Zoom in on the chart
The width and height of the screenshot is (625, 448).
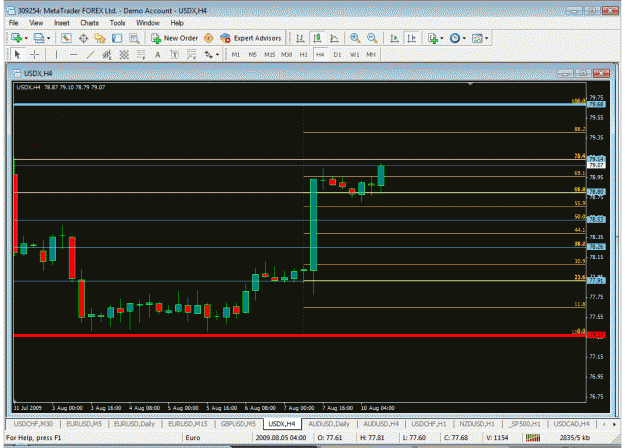355,38
